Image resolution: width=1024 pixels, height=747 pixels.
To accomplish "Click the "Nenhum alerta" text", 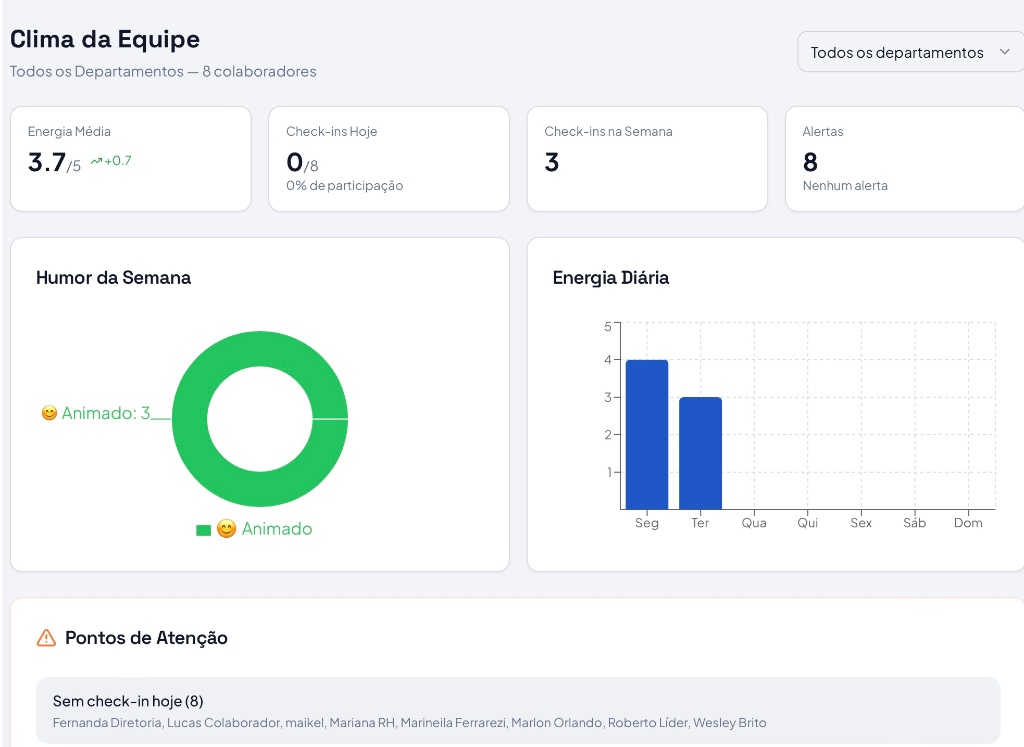I will 845,185.
